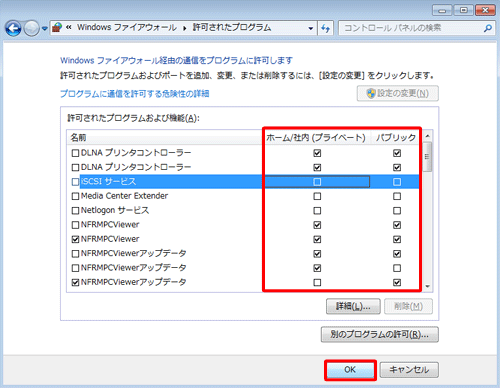
Task: Confirm changes with the OK button
Action: (350, 370)
